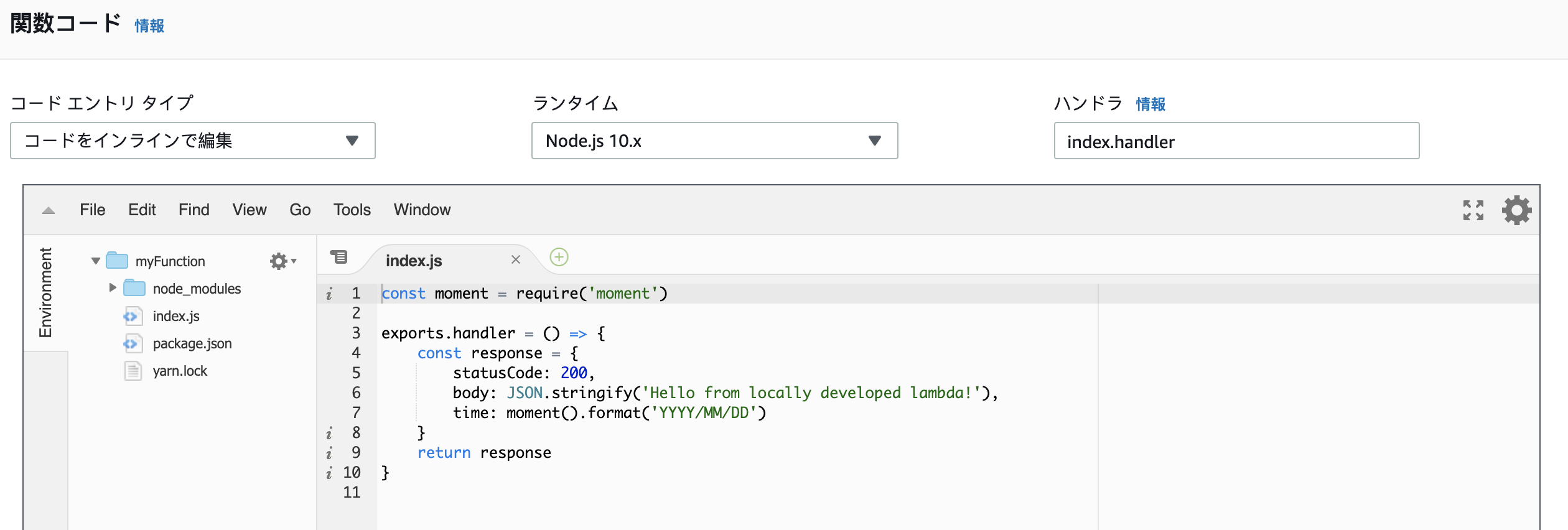Click line number 3 in gutter
The width and height of the screenshot is (1568, 530).
(x=356, y=333)
